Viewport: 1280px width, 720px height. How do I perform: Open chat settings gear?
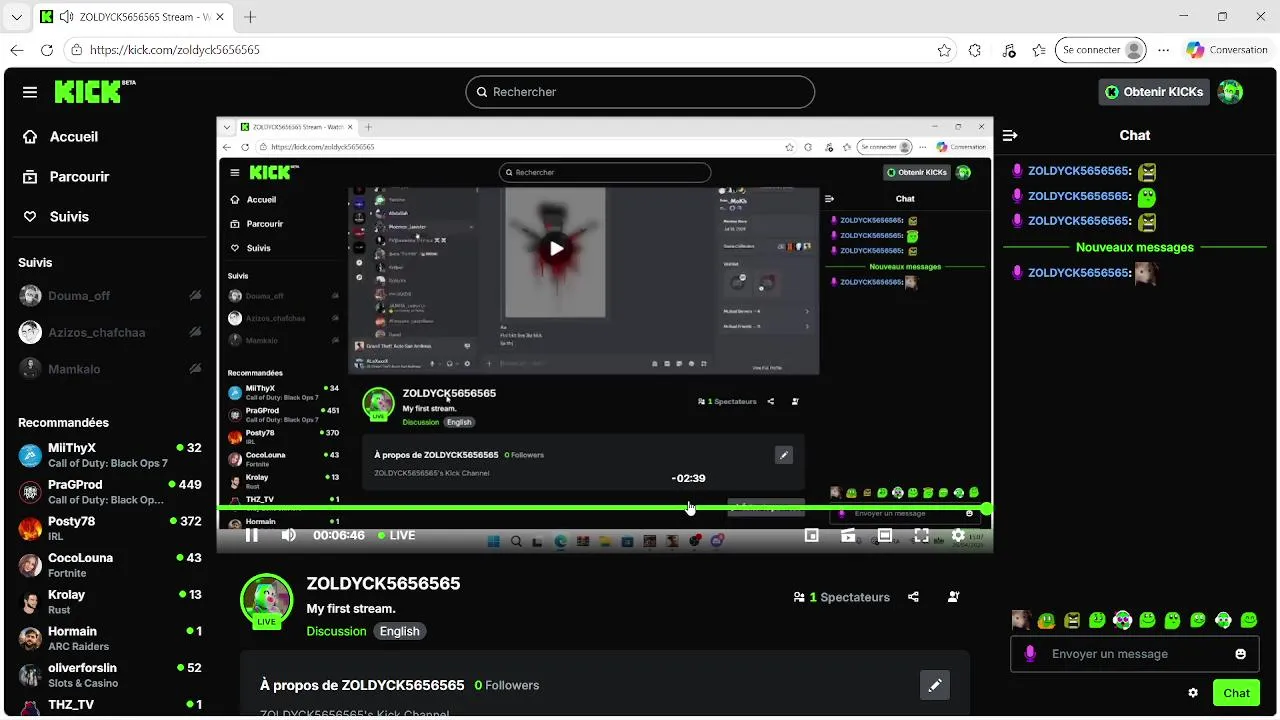pyautogui.click(x=1193, y=692)
